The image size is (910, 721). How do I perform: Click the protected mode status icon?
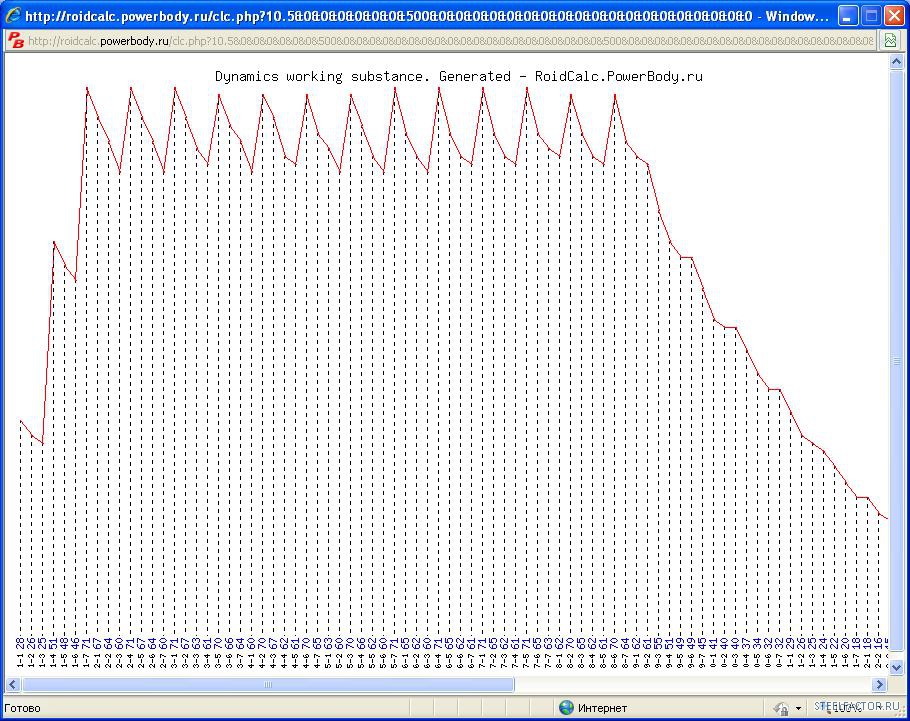click(x=782, y=708)
